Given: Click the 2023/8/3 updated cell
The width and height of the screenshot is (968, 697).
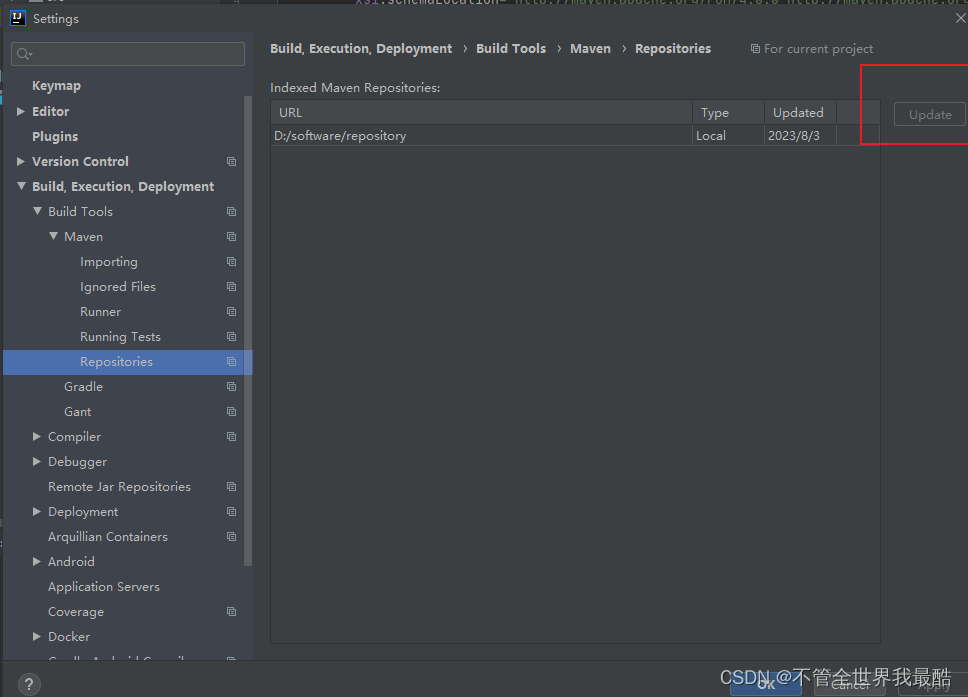Looking at the screenshot, I should [801, 135].
